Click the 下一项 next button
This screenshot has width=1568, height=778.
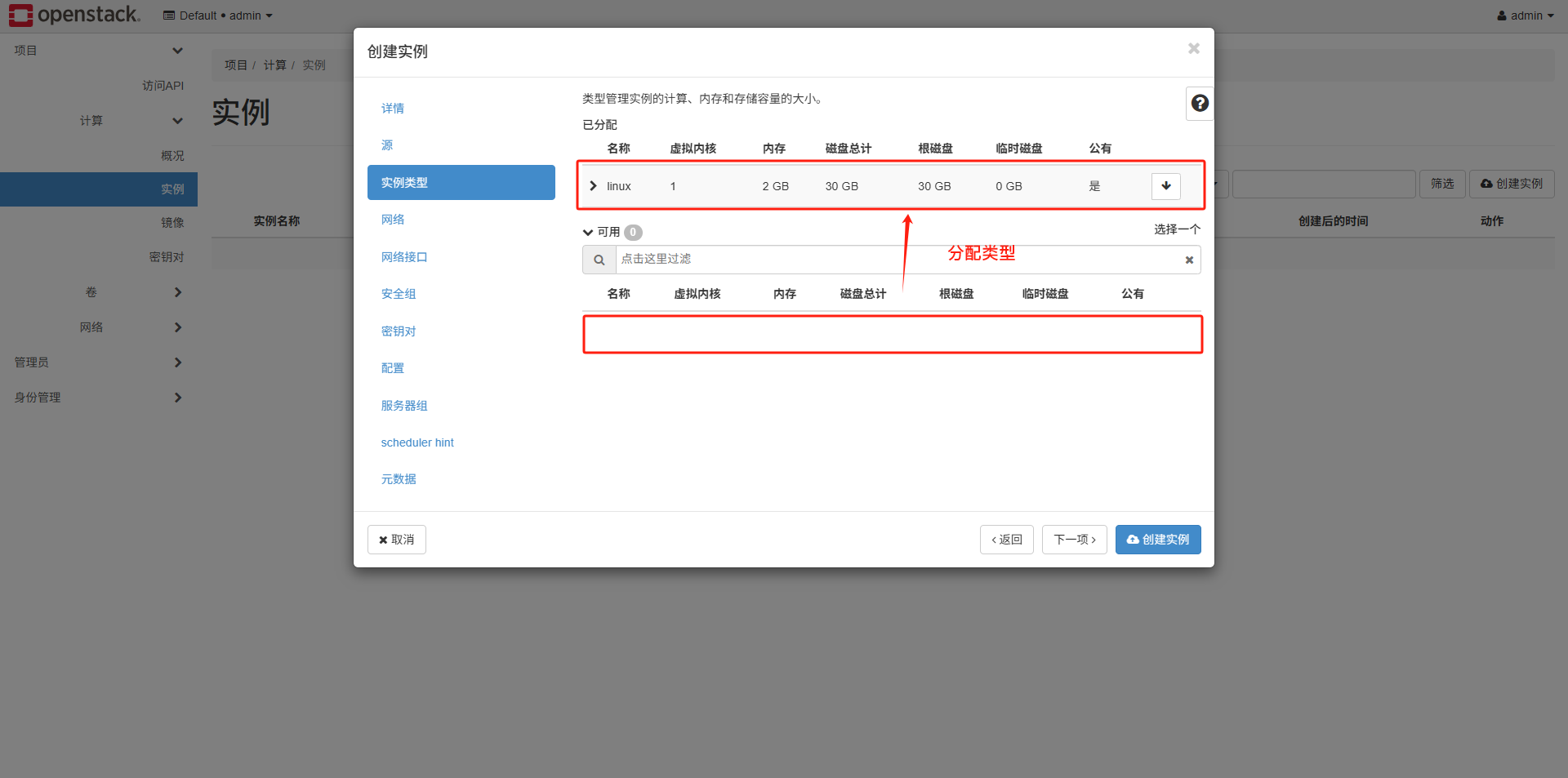[1075, 540]
